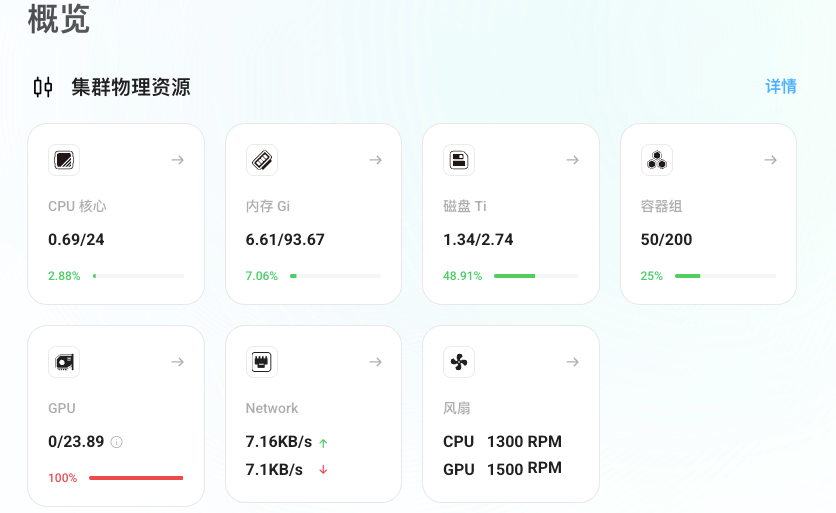Screen dimensions: 836x513
Task: Click the 100% percentage text
Action: click(62, 478)
